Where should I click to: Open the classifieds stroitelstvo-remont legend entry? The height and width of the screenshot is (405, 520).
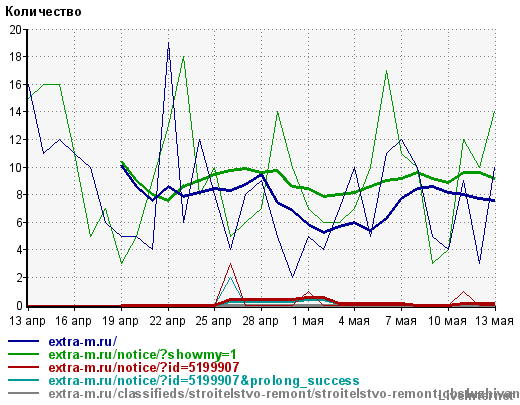point(284,394)
